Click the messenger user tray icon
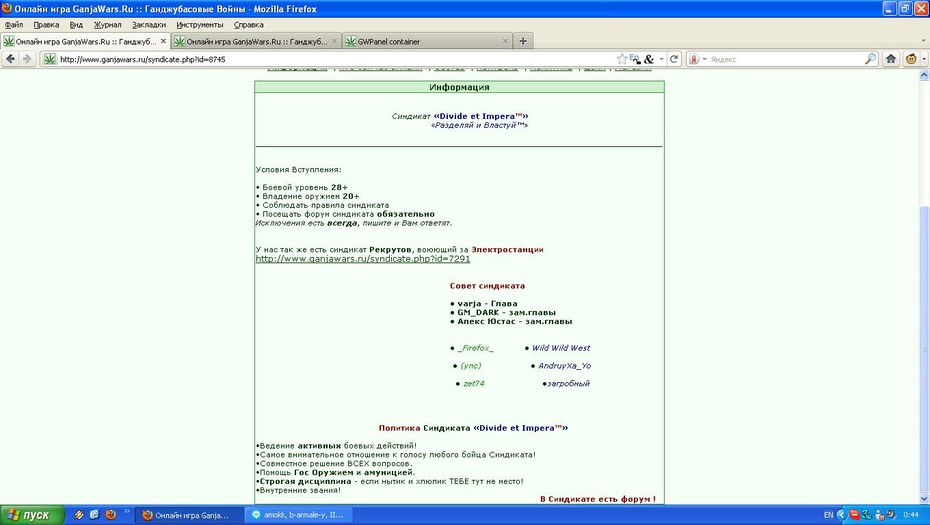This screenshot has width=930, height=525. click(x=879, y=515)
